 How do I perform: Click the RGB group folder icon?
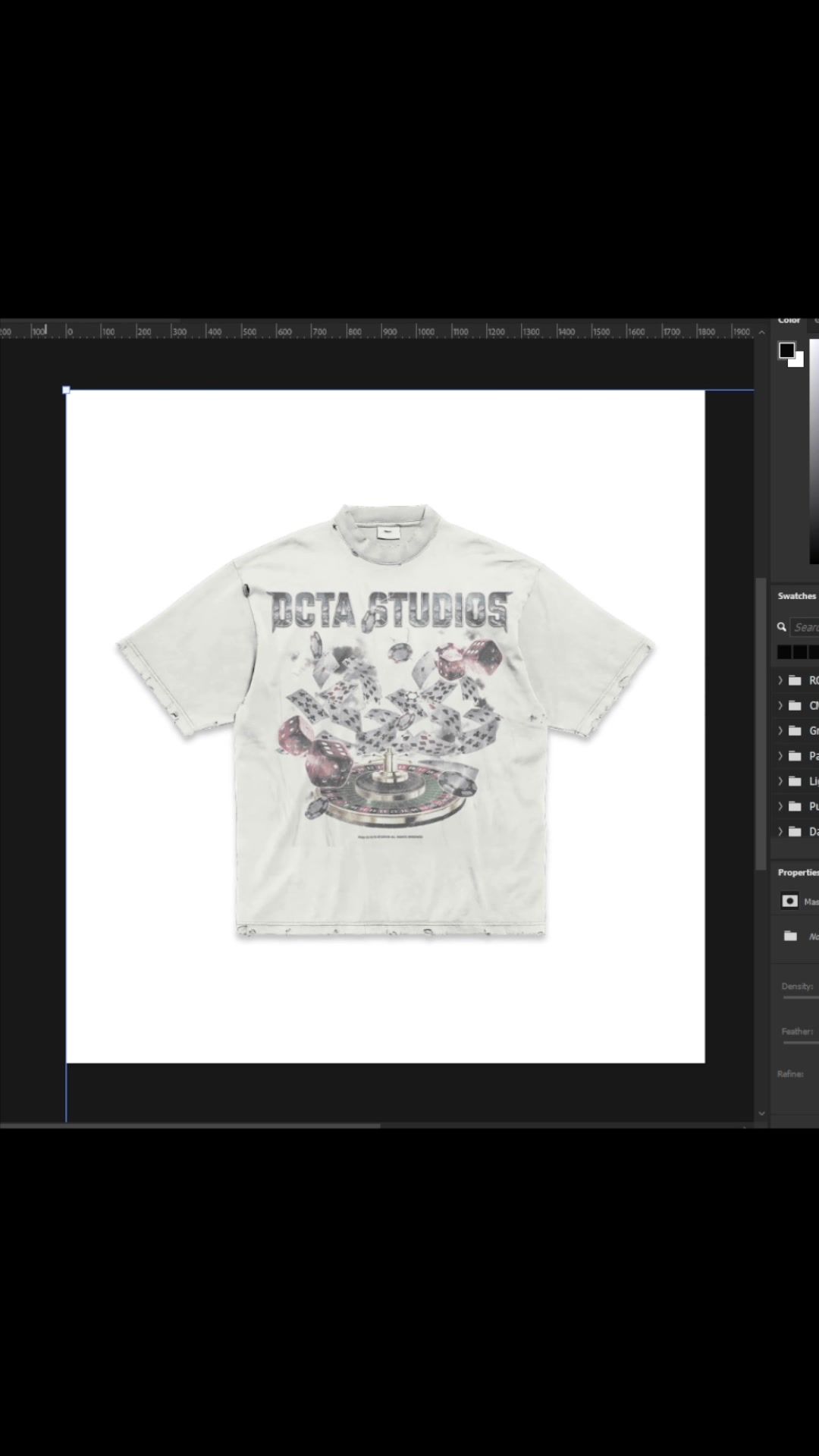coord(795,680)
